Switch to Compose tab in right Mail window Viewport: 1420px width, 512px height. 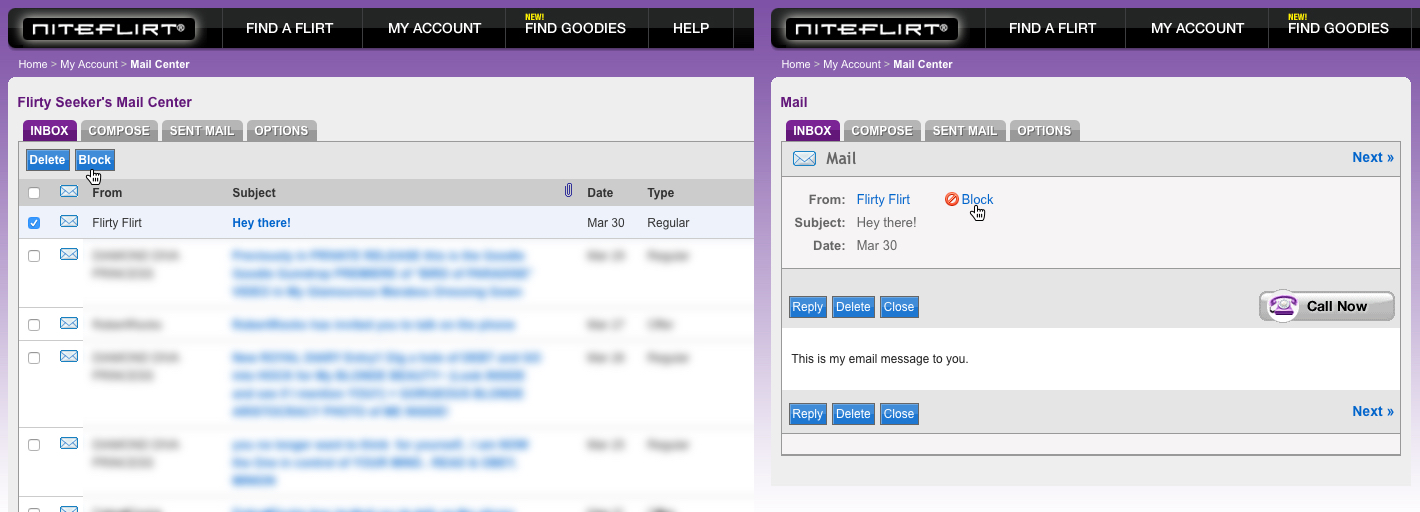coord(882,131)
